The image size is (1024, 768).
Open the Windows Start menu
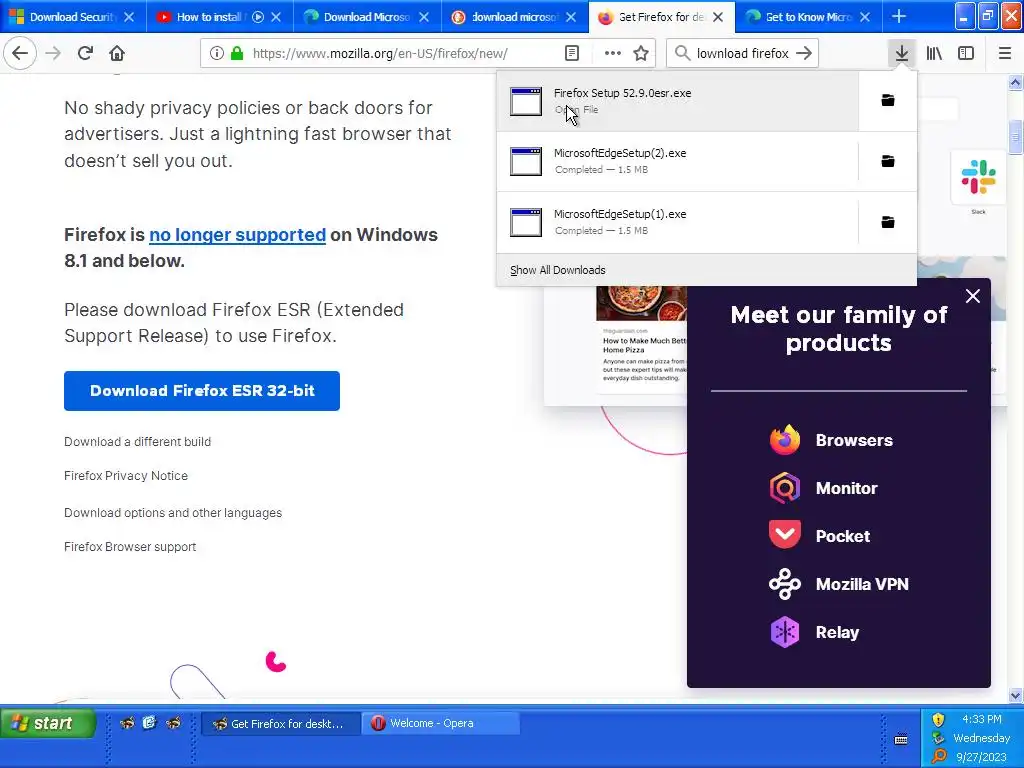pos(48,724)
